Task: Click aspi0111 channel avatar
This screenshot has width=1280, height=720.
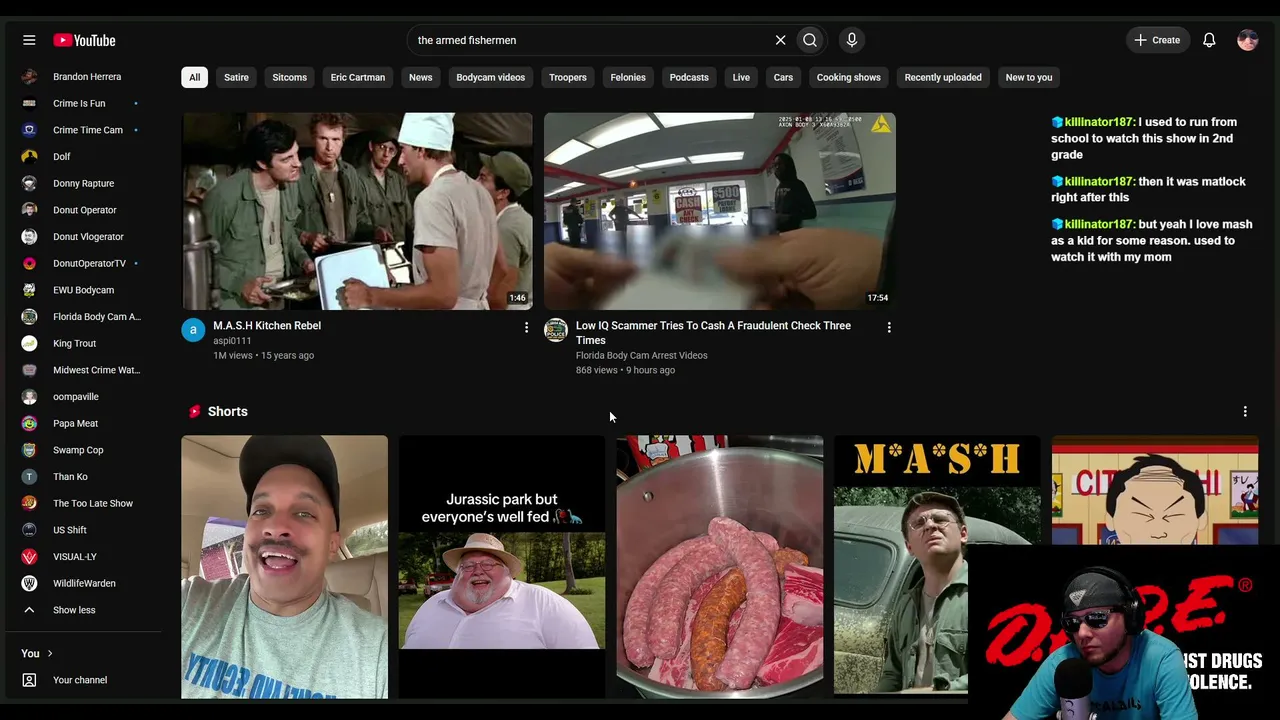Action: pos(193,330)
